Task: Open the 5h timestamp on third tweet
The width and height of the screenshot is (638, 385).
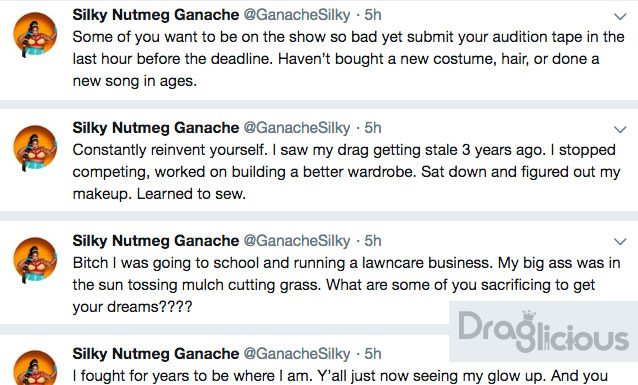Action: 373,241
